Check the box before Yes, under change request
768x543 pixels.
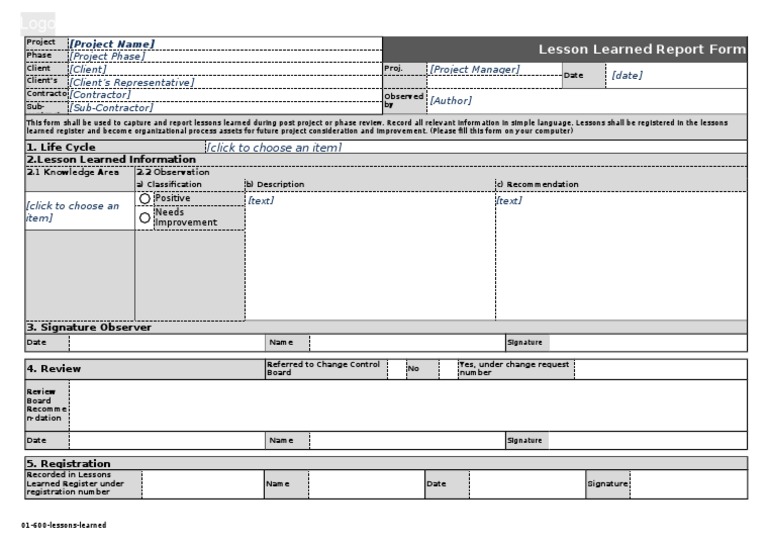point(449,369)
